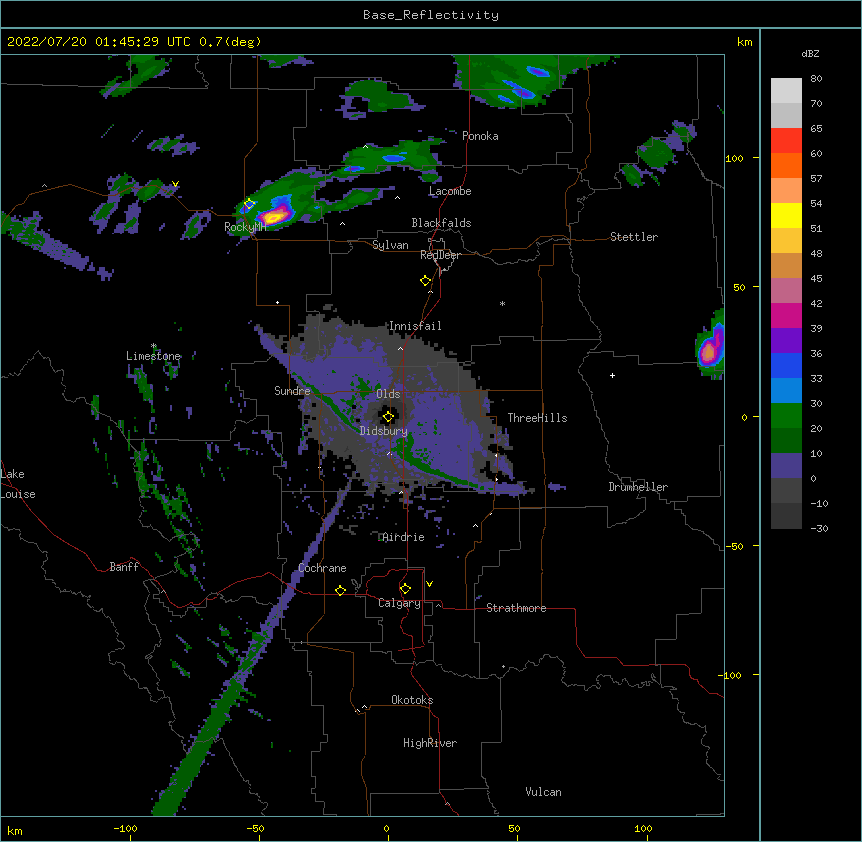Click the Airdrie town label
The height and width of the screenshot is (842, 862).
[x=403, y=537]
